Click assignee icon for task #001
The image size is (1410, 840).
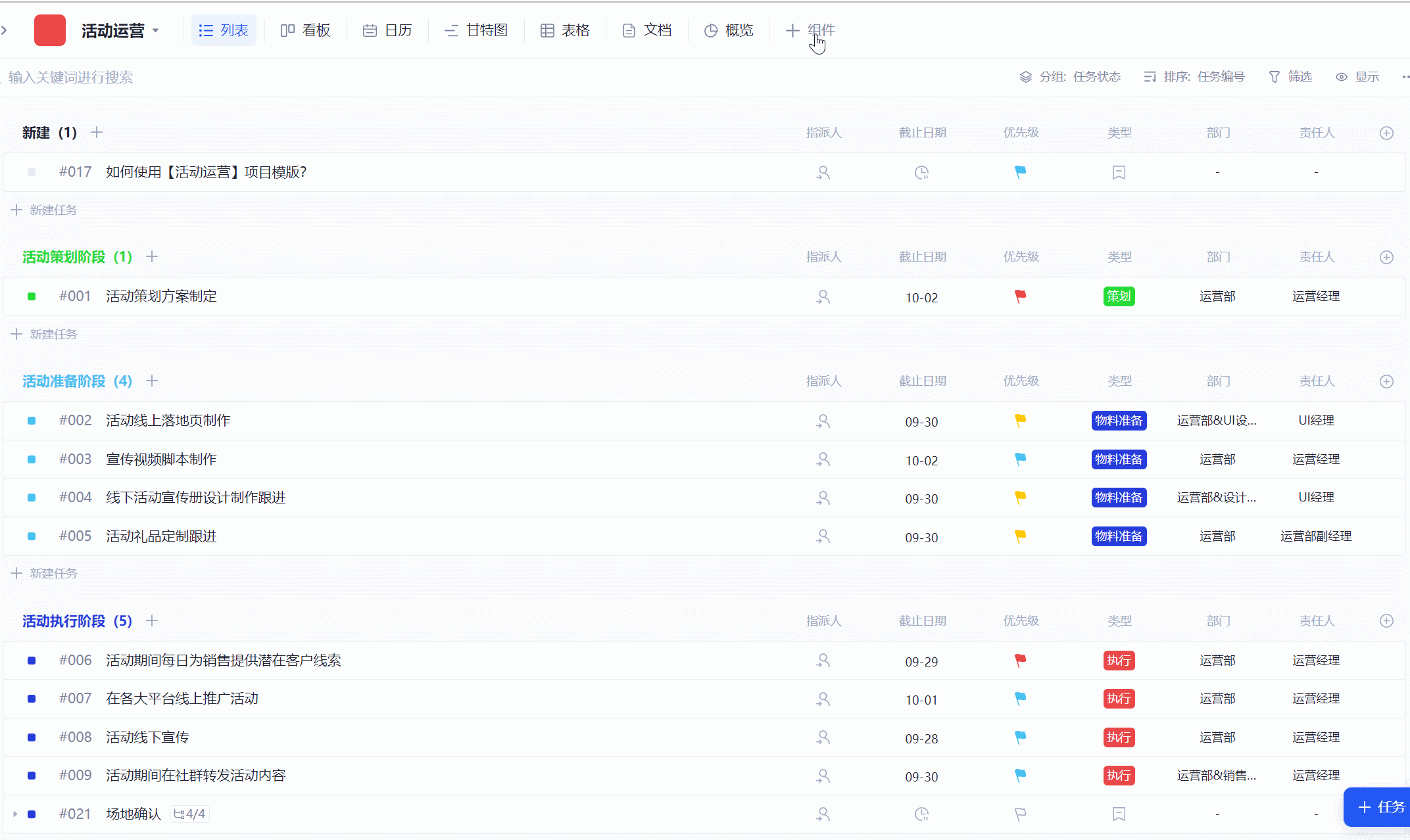(x=823, y=296)
